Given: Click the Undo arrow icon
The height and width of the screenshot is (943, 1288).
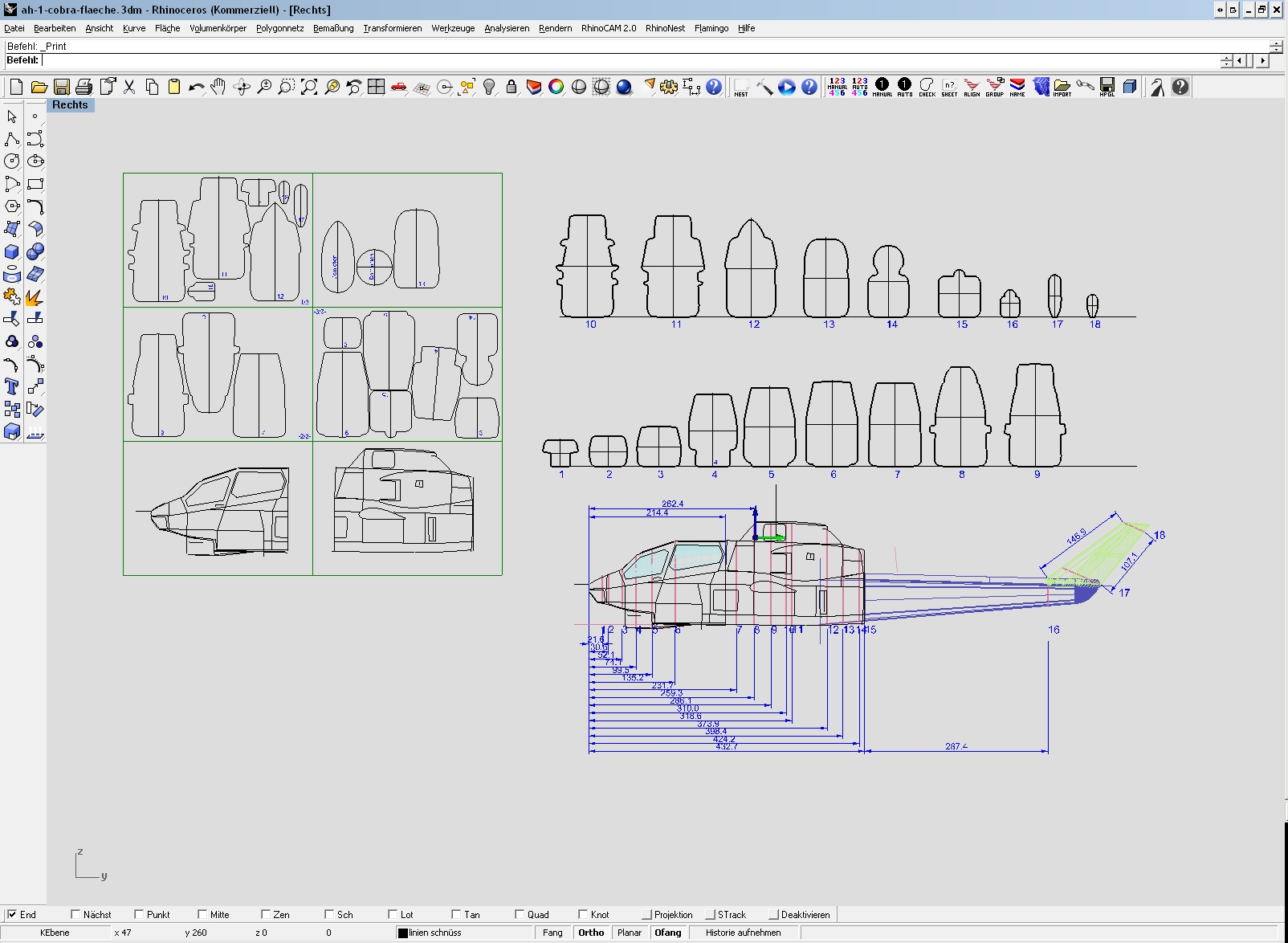Looking at the screenshot, I should tap(196, 87).
